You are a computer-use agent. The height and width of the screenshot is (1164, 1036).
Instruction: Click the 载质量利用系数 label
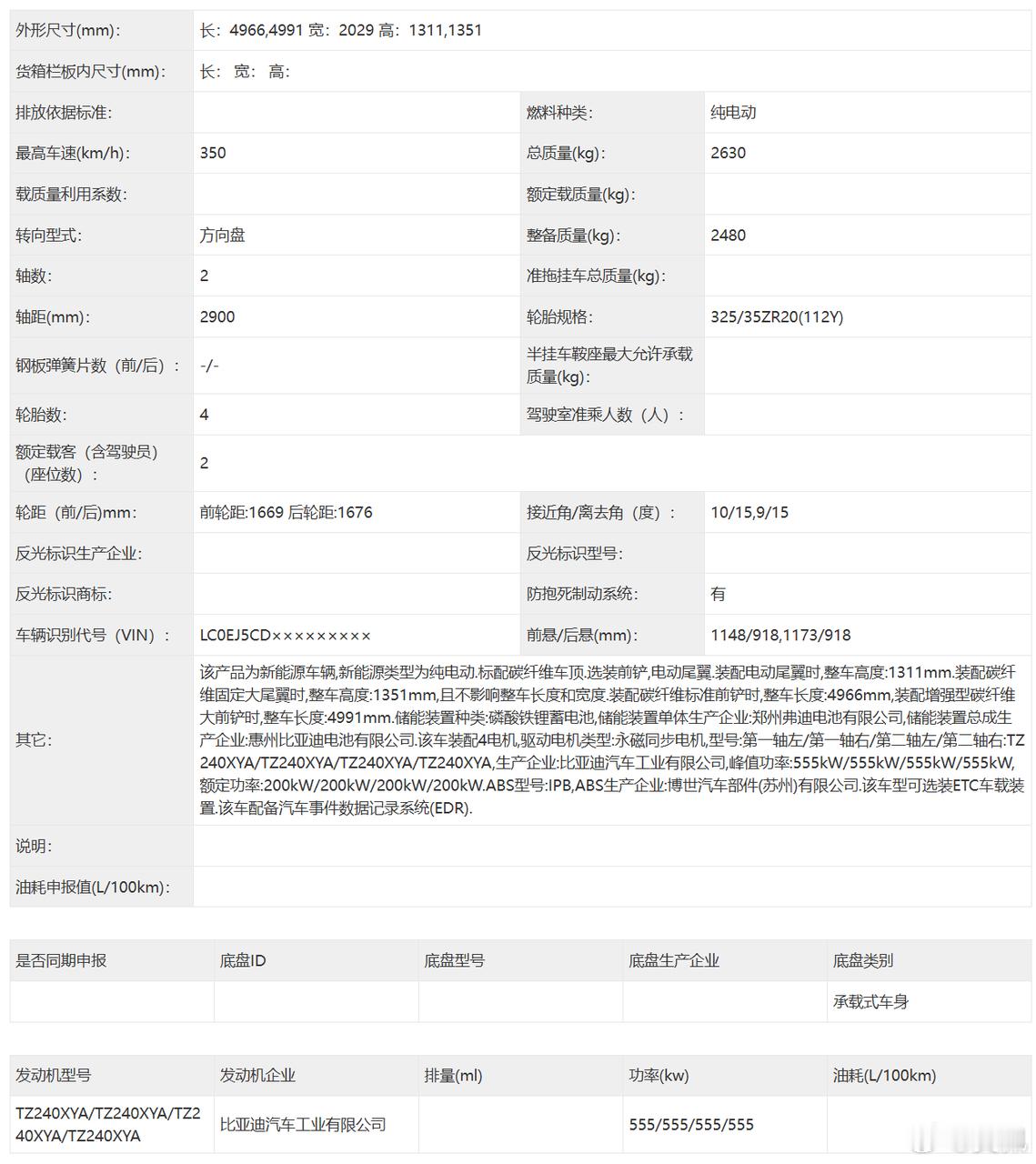point(71,194)
